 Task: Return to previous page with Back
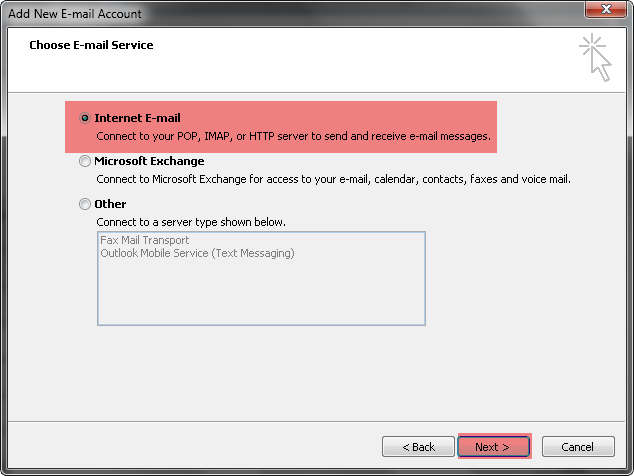(418, 446)
